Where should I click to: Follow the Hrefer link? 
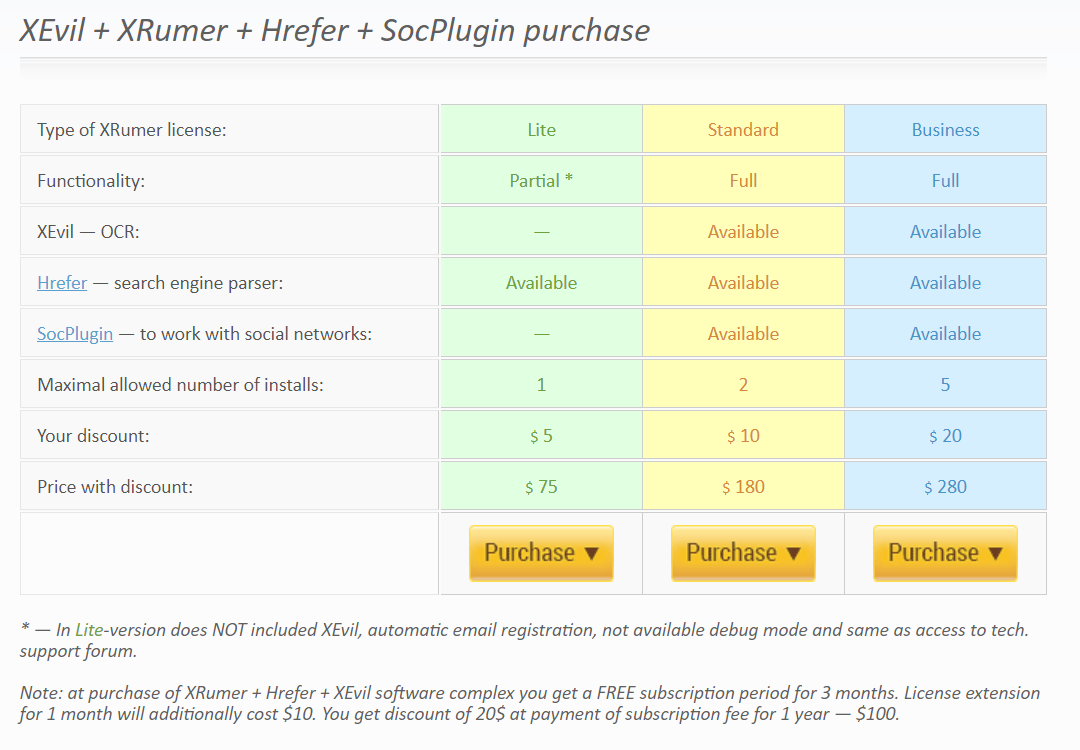click(62, 283)
